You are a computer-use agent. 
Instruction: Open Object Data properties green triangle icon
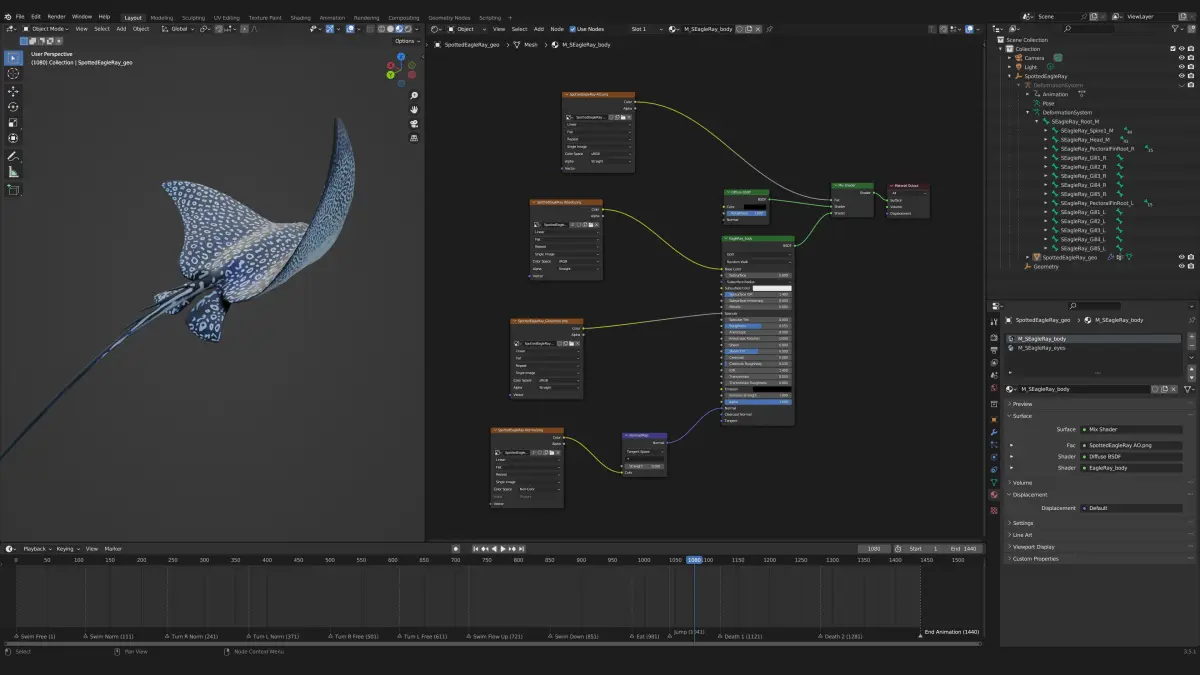993,482
